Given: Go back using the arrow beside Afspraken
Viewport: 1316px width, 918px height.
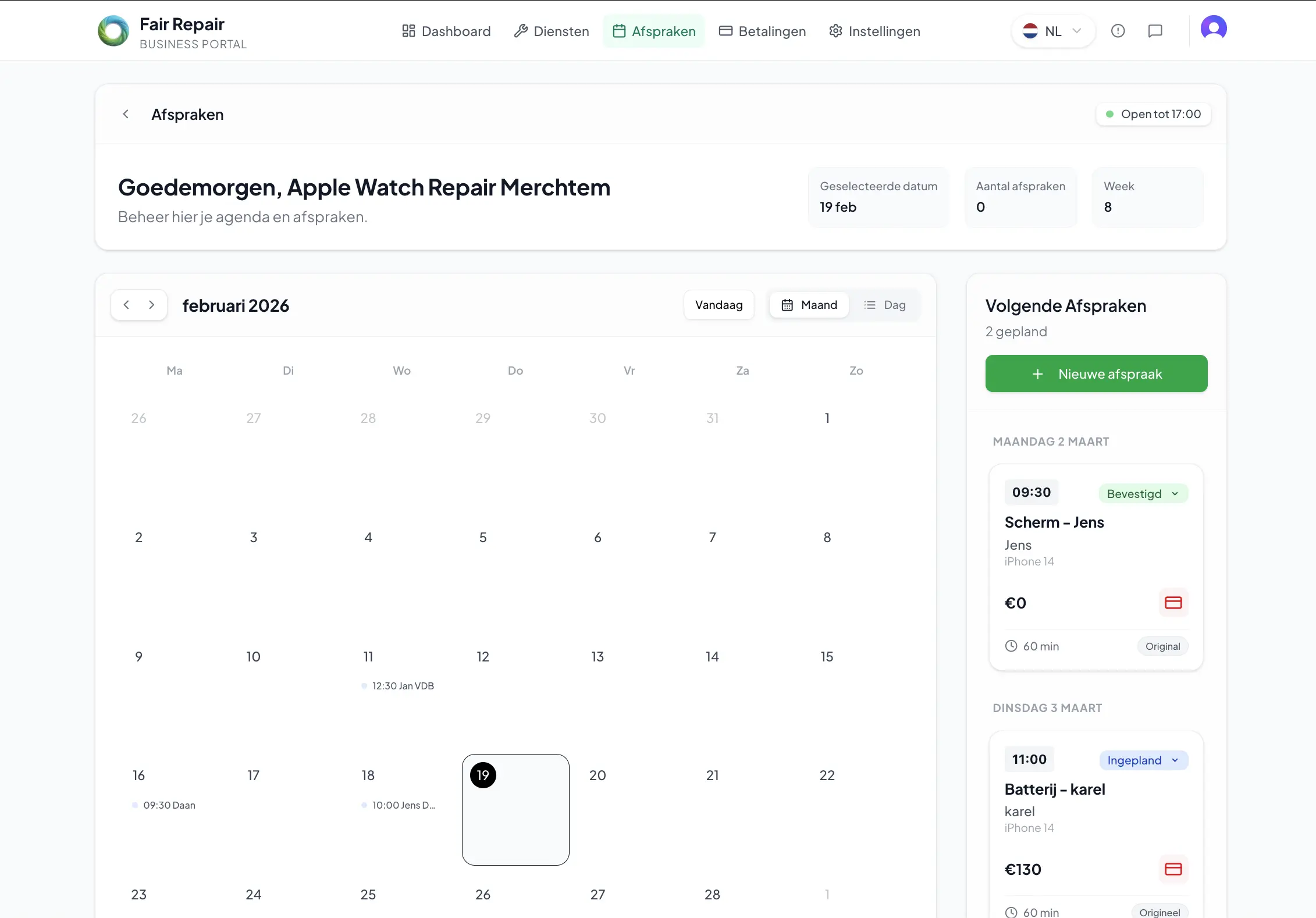Looking at the screenshot, I should 126,114.
